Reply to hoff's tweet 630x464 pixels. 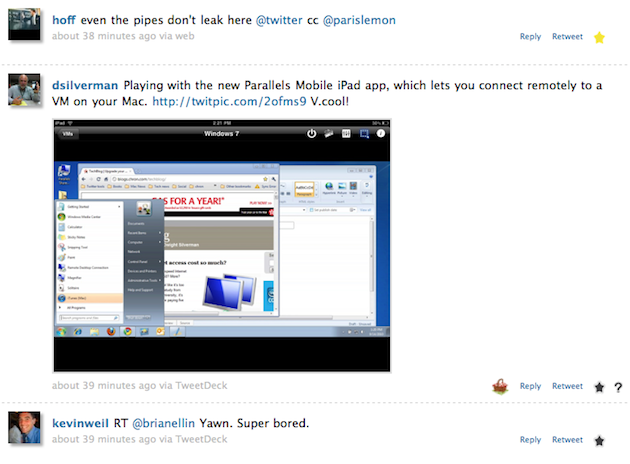530,37
